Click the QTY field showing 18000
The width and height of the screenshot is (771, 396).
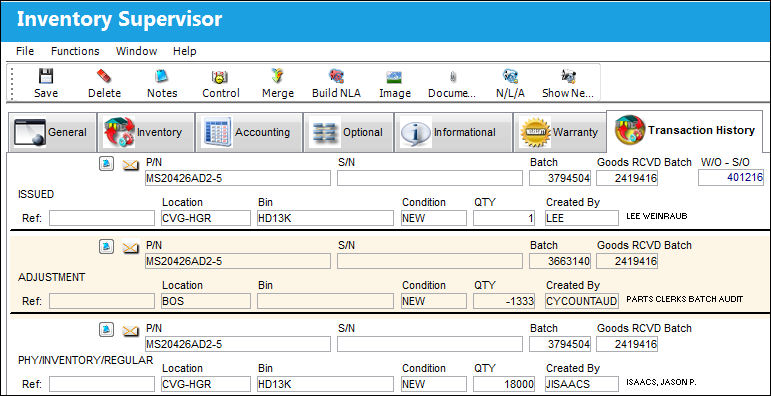504,384
